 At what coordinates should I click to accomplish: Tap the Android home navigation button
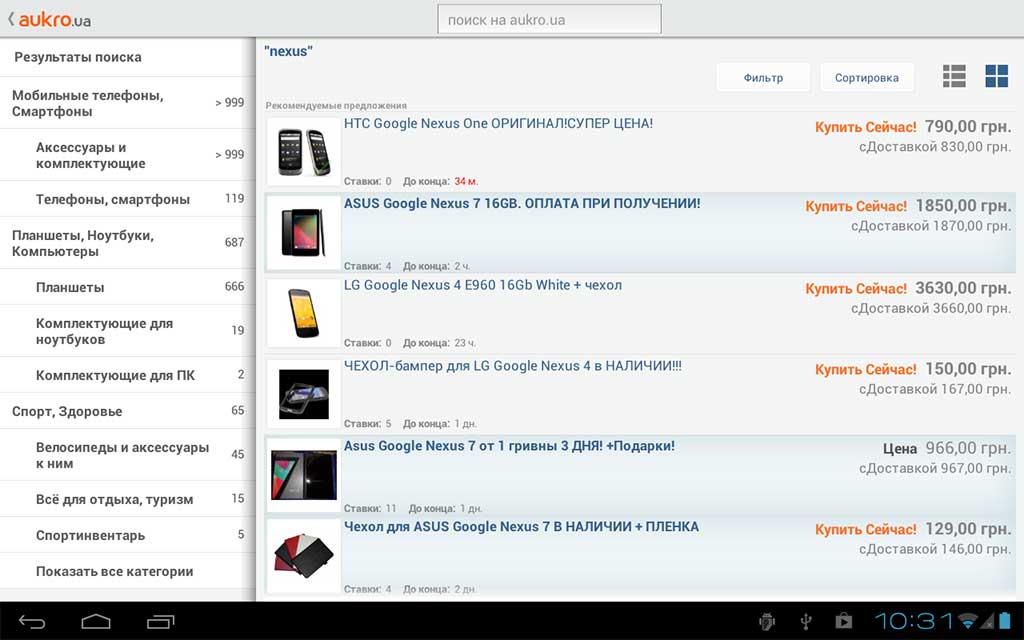tap(96, 622)
